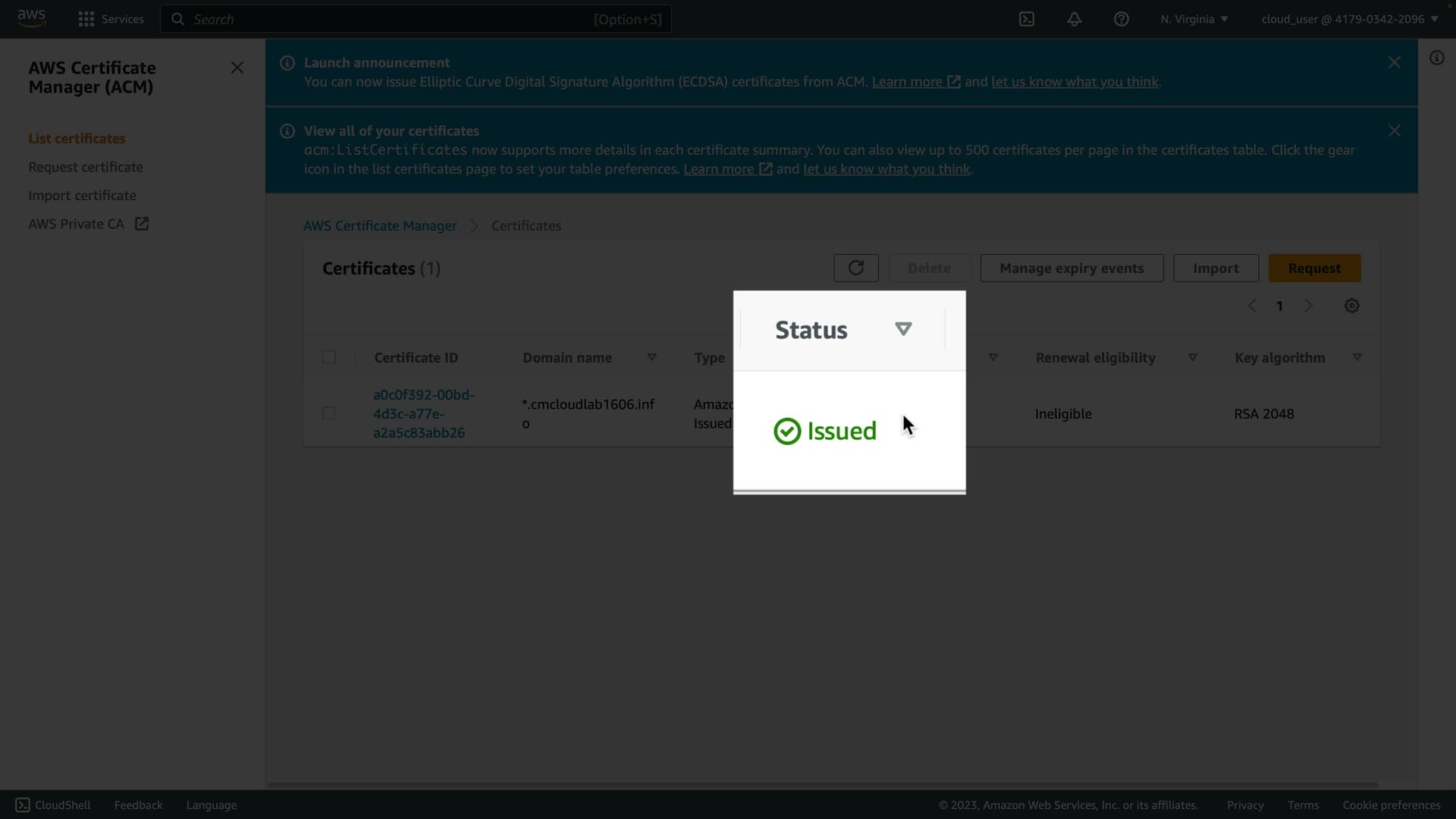Image resolution: width=1456 pixels, height=819 pixels.
Task: Open the help question mark icon
Action: pos(1121,19)
